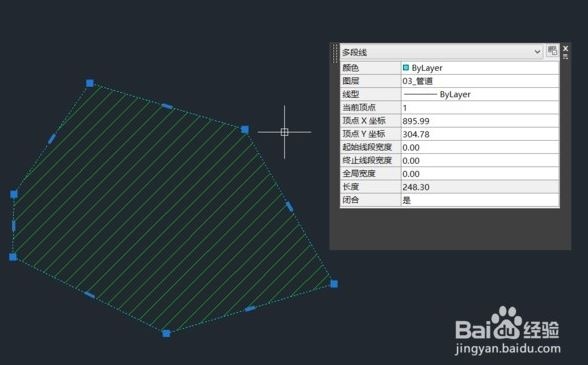The image size is (588, 365).
Task: Click the panel options icon below the close X
Action: [566, 57]
